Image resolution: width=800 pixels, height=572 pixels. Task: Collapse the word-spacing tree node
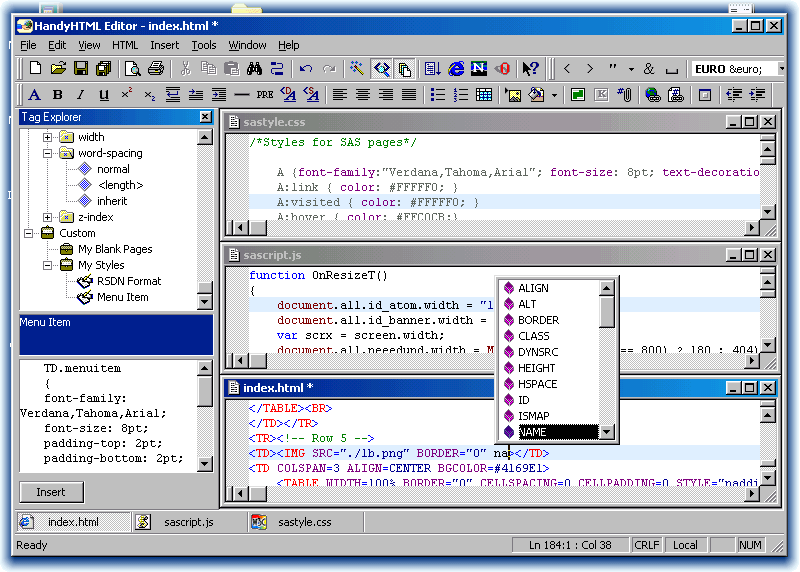(48, 153)
